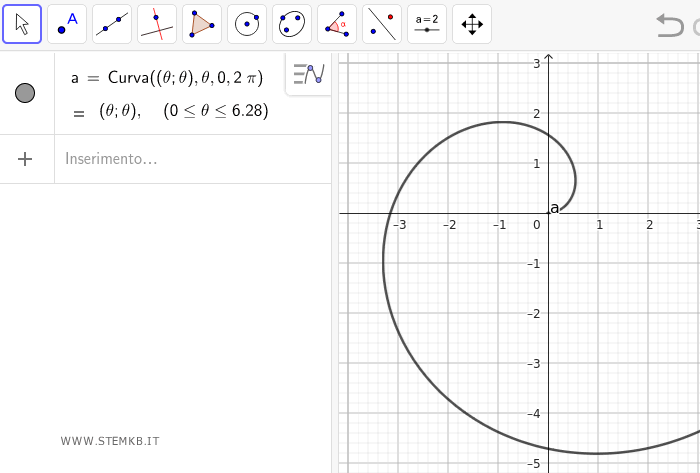Click label a near the origin
The height and width of the screenshot is (473, 700).
[x=555, y=208]
